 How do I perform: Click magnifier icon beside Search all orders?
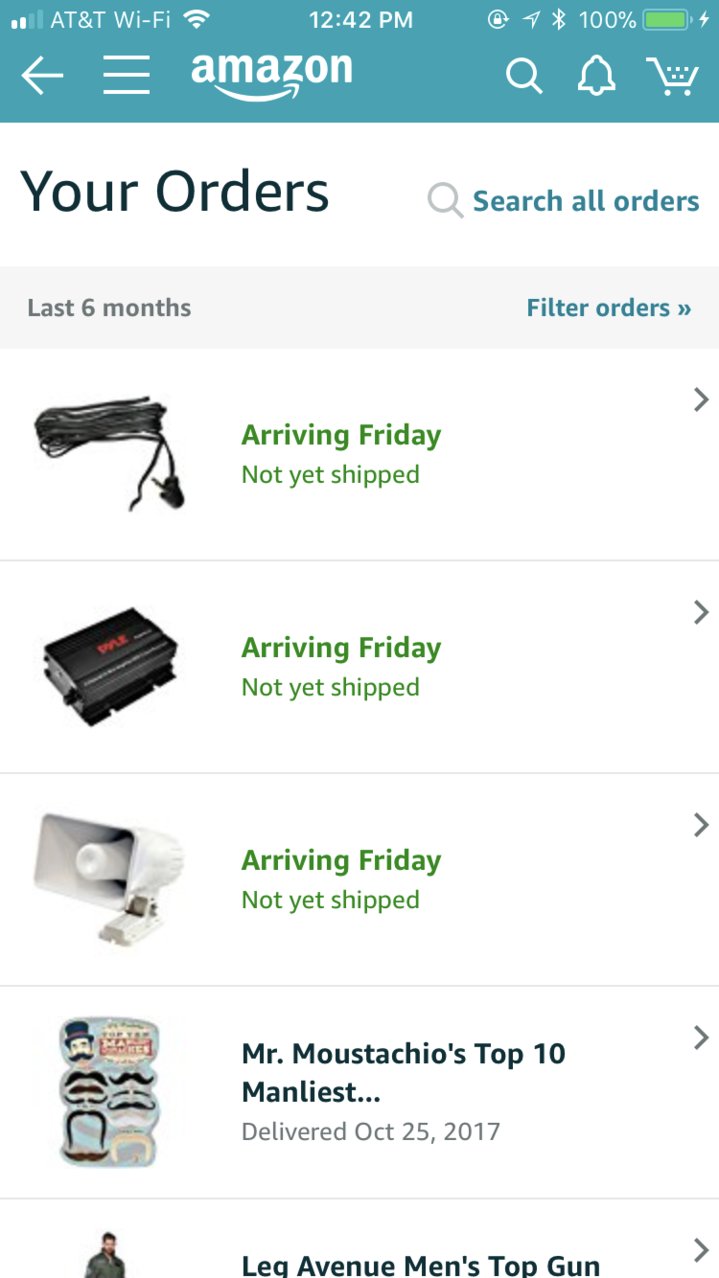tap(445, 201)
